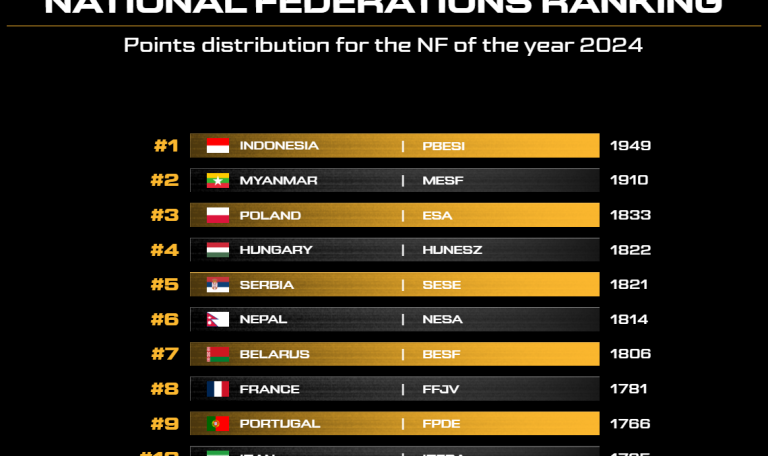Click Portugal's 1766 points value
This screenshot has width=768, height=456.
pyautogui.click(x=630, y=424)
